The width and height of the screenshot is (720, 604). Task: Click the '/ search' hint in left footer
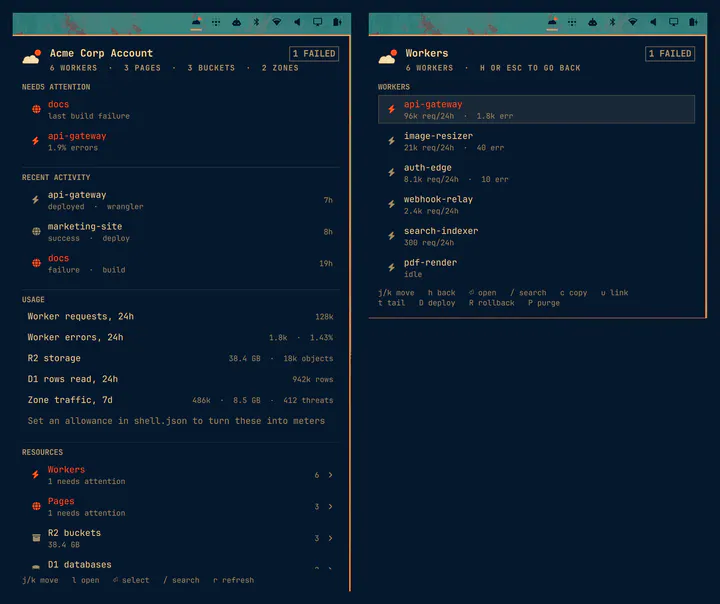click(181, 580)
